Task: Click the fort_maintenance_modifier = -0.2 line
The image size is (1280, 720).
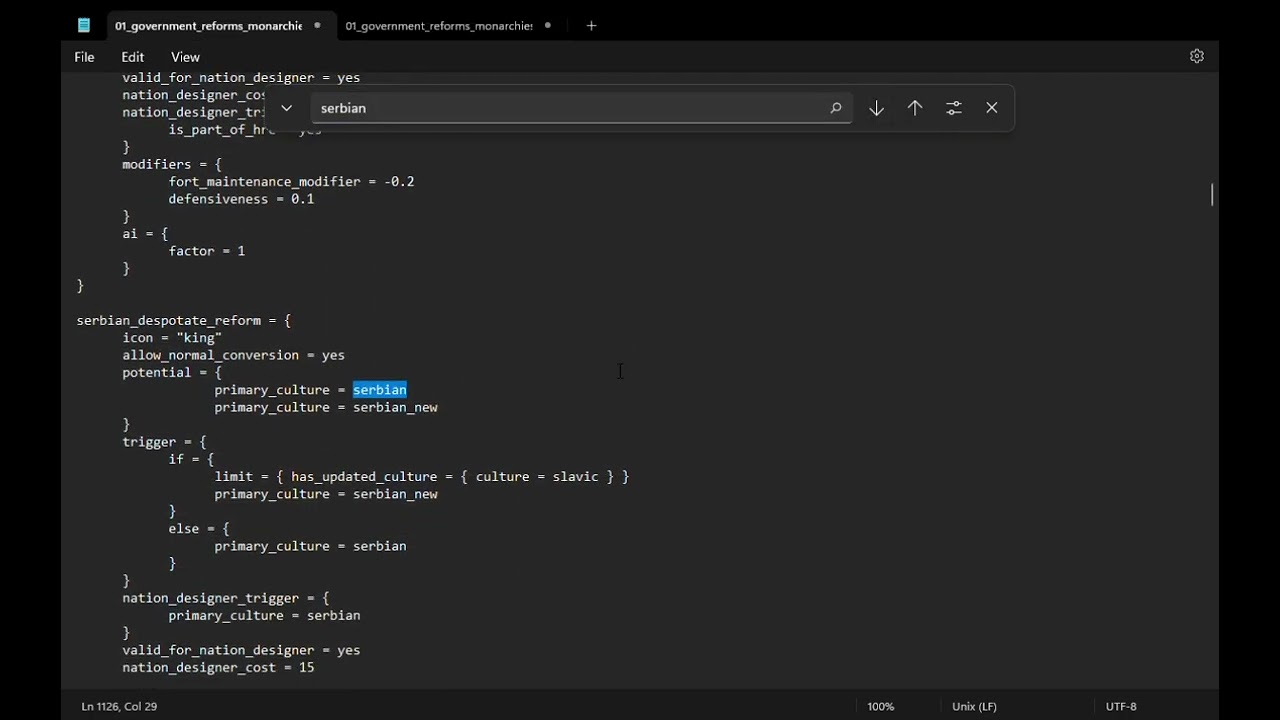Action: [x=291, y=182]
